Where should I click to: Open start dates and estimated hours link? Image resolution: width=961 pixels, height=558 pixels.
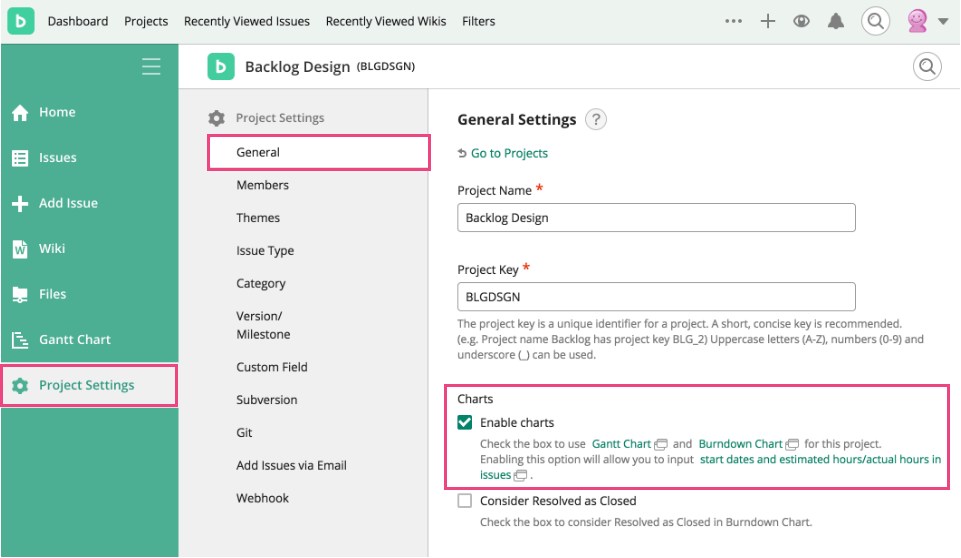(711, 467)
